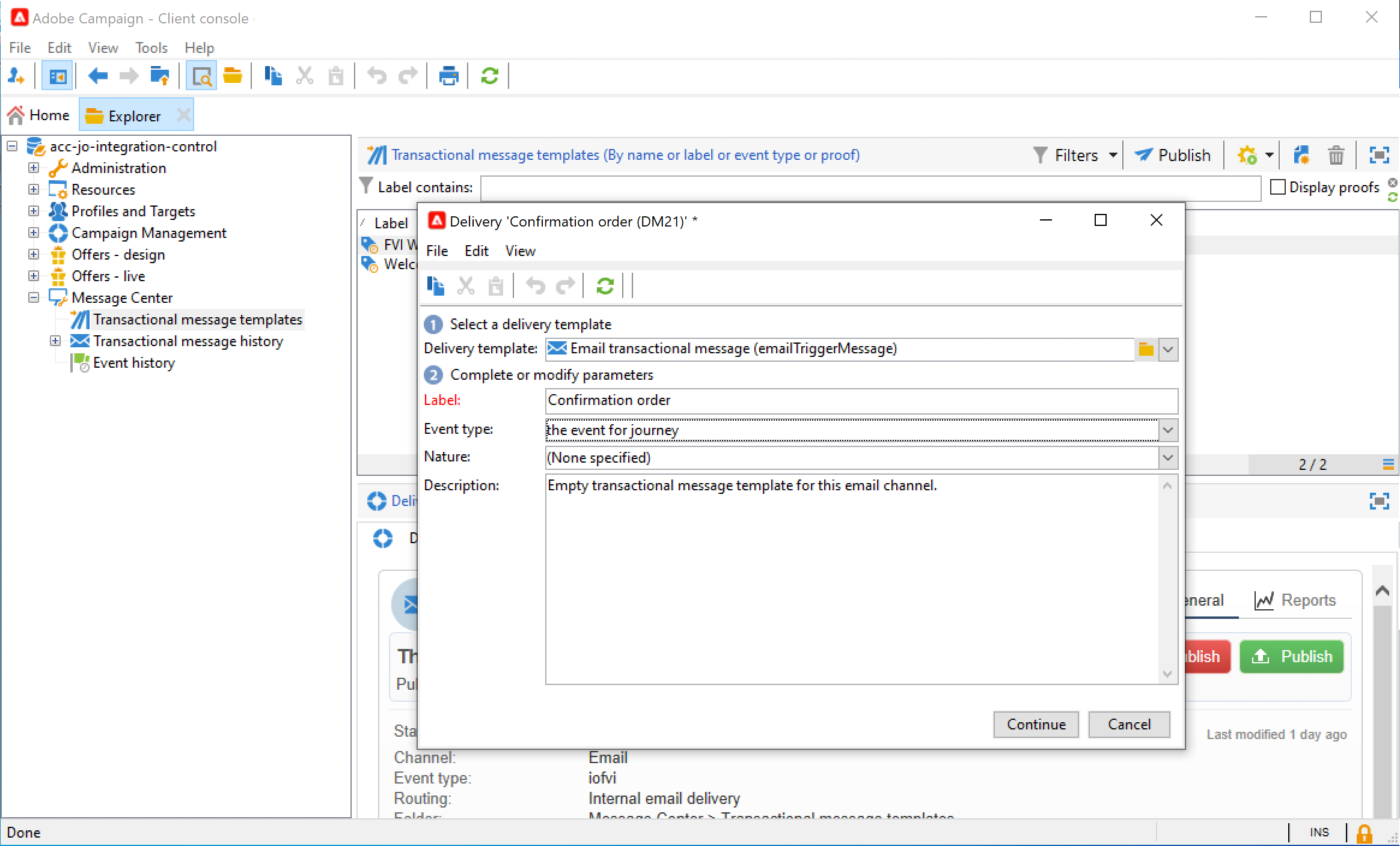Image resolution: width=1400 pixels, height=846 pixels.
Task: Click the open folder icon in main toolbar
Action: pyautogui.click(x=232, y=76)
